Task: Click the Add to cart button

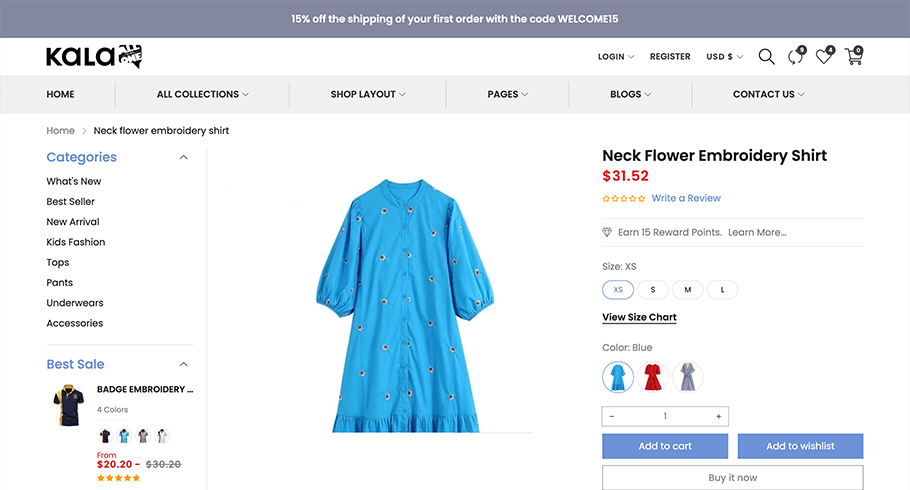Action: (x=665, y=446)
